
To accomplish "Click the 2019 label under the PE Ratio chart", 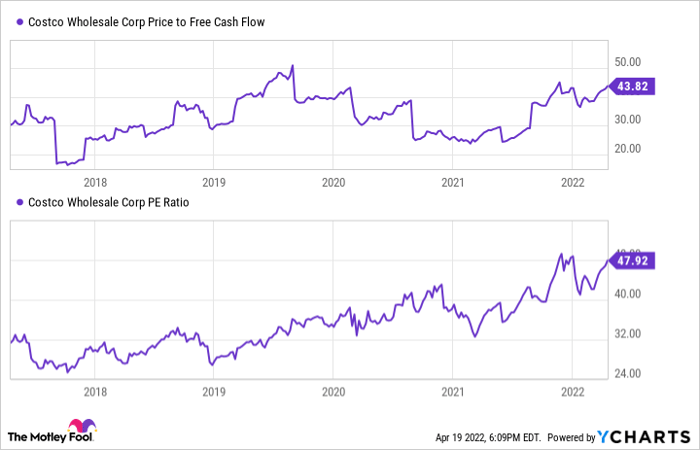I will (x=214, y=393).
